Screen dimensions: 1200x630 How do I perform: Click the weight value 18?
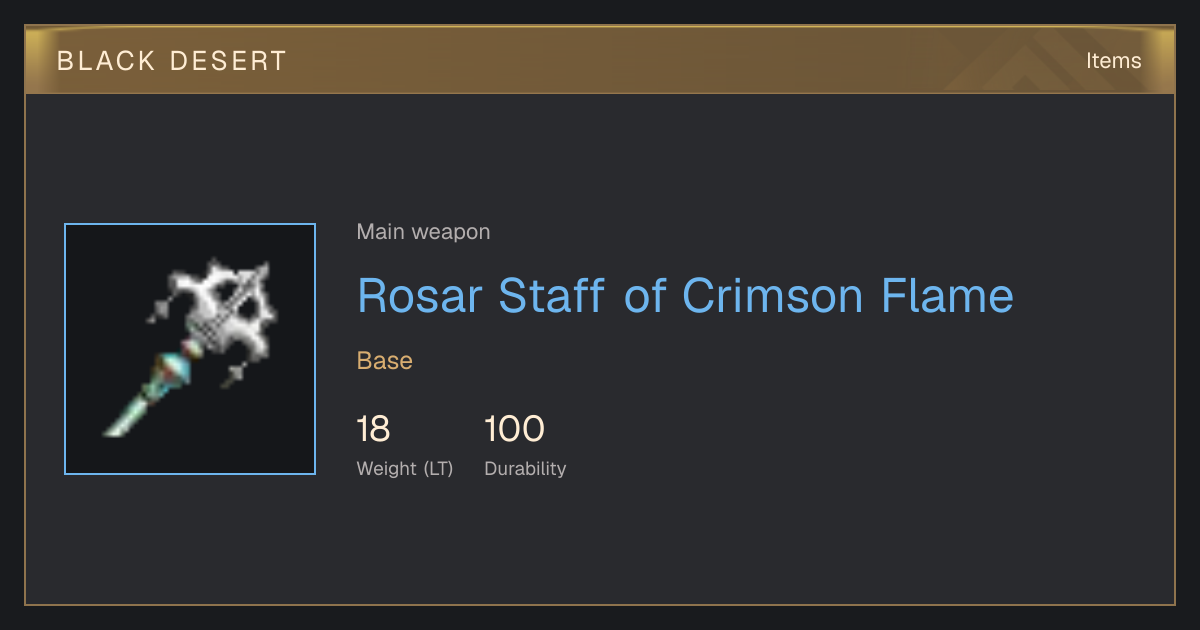click(373, 429)
